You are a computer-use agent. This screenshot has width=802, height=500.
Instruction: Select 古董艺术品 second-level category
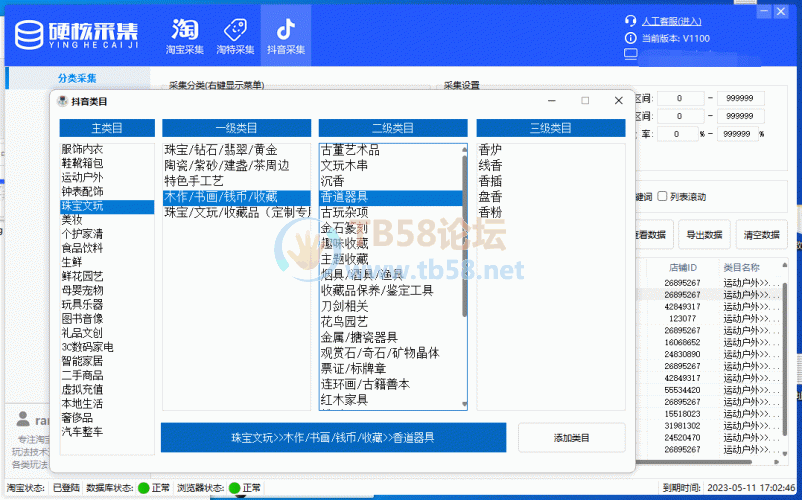(350, 150)
